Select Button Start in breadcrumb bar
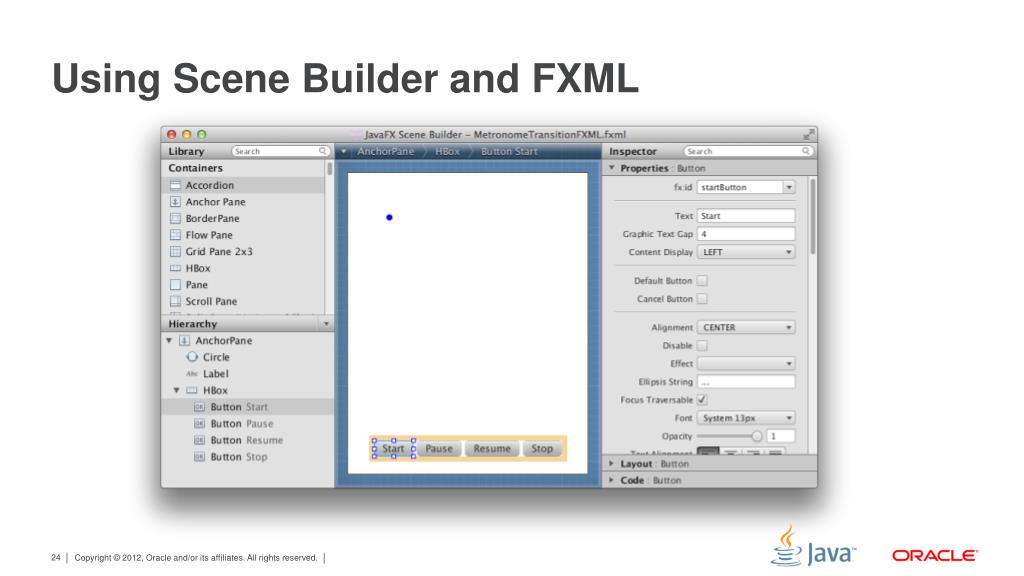The width and height of the screenshot is (1024, 576). [509, 152]
